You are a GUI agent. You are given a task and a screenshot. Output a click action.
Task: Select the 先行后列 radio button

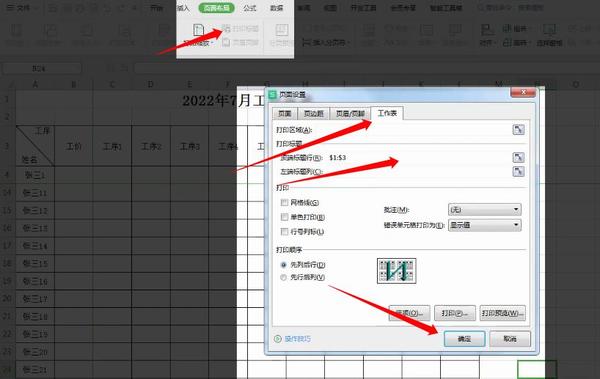pyautogui.click(x=284, y=277)
